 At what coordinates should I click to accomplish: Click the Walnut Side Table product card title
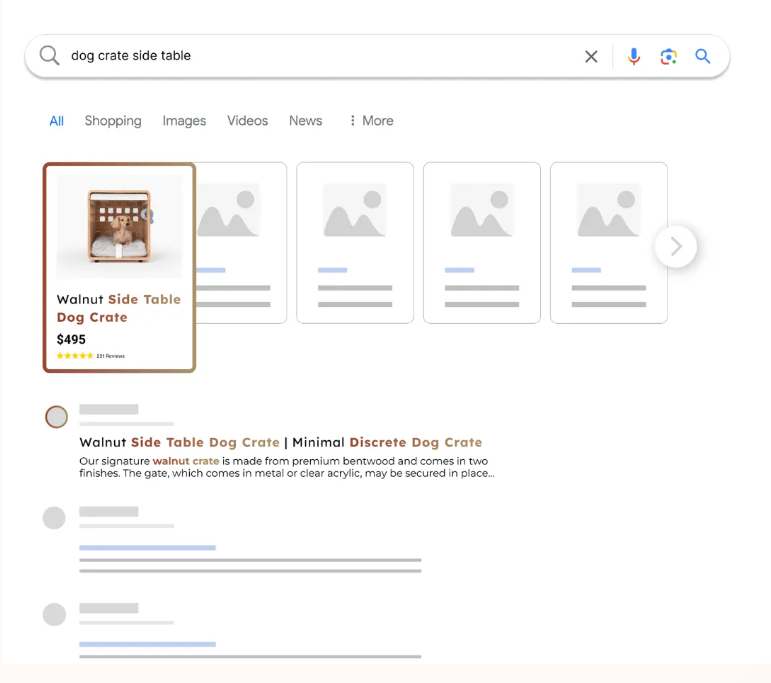click(x=118, y=308)
